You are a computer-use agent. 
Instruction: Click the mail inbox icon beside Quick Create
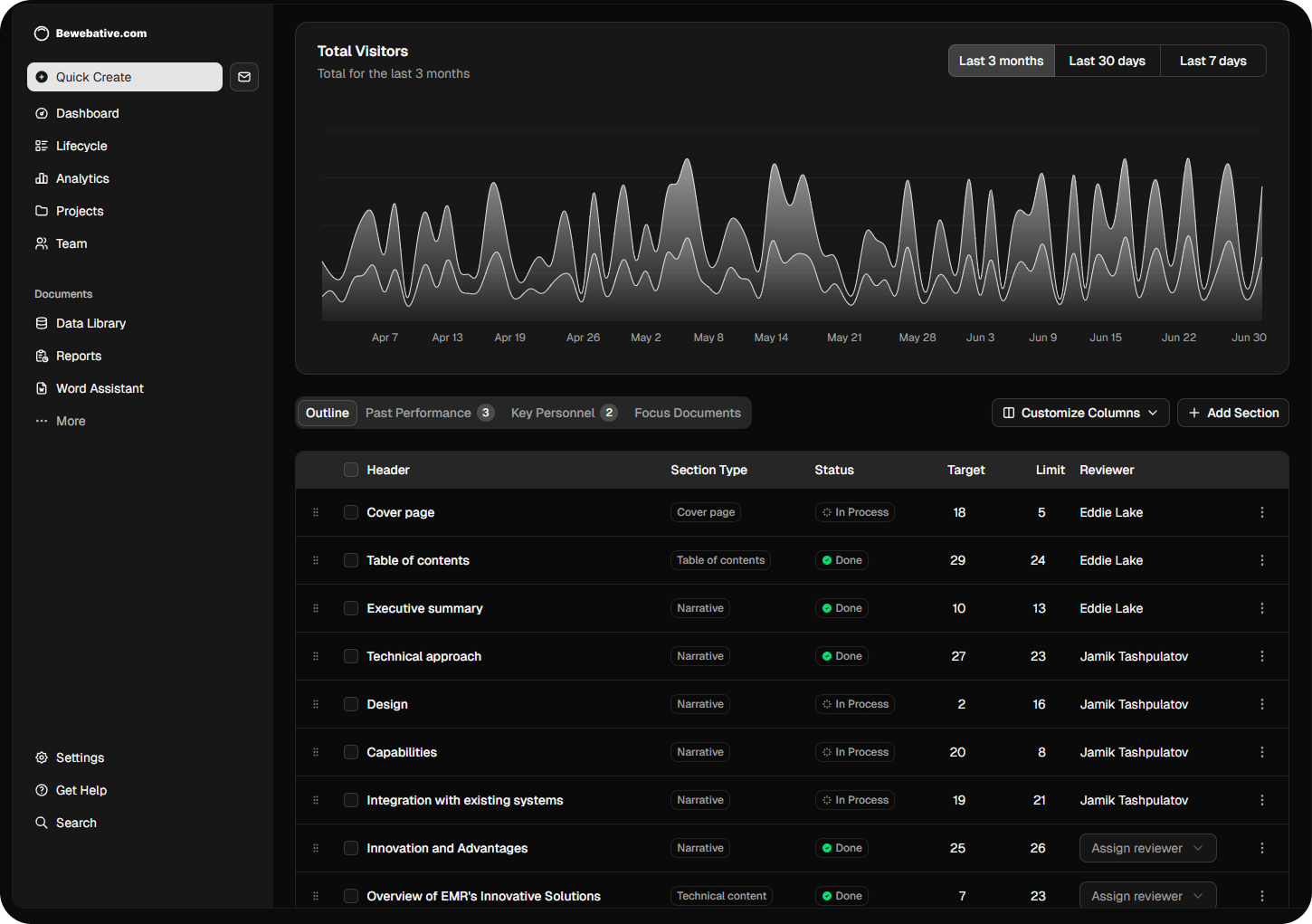(244, 77)
